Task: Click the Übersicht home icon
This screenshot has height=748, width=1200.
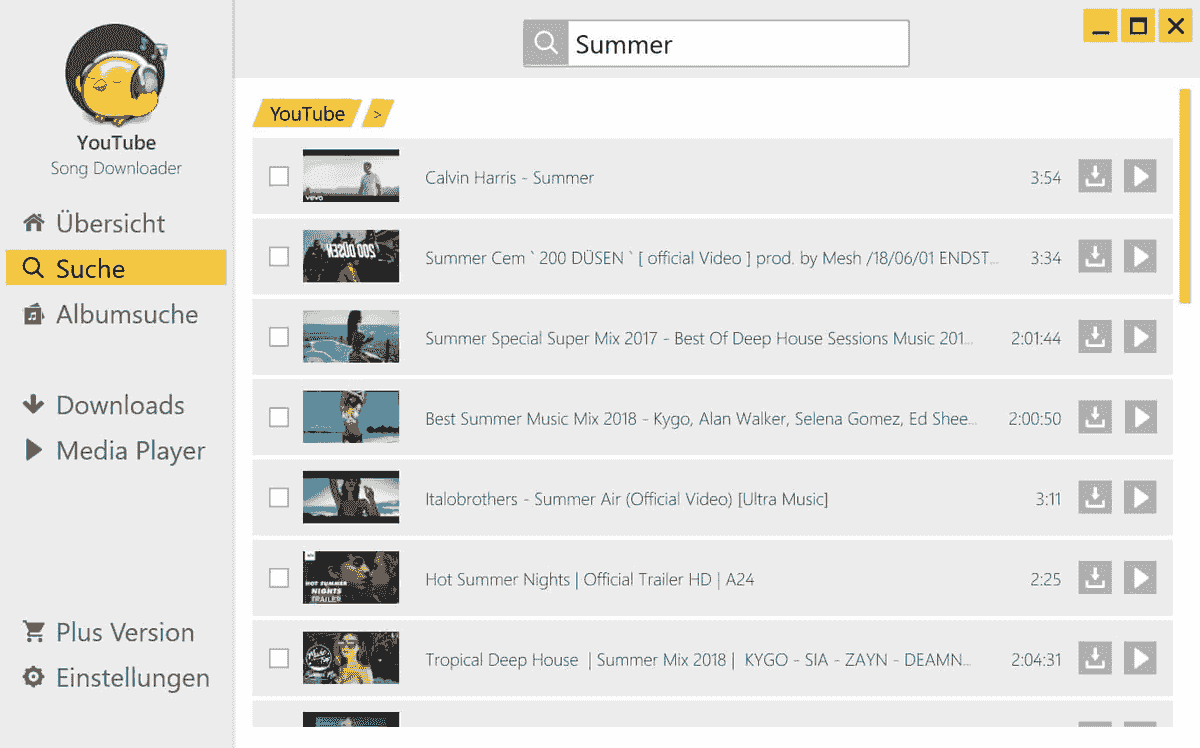Action: 34,222
